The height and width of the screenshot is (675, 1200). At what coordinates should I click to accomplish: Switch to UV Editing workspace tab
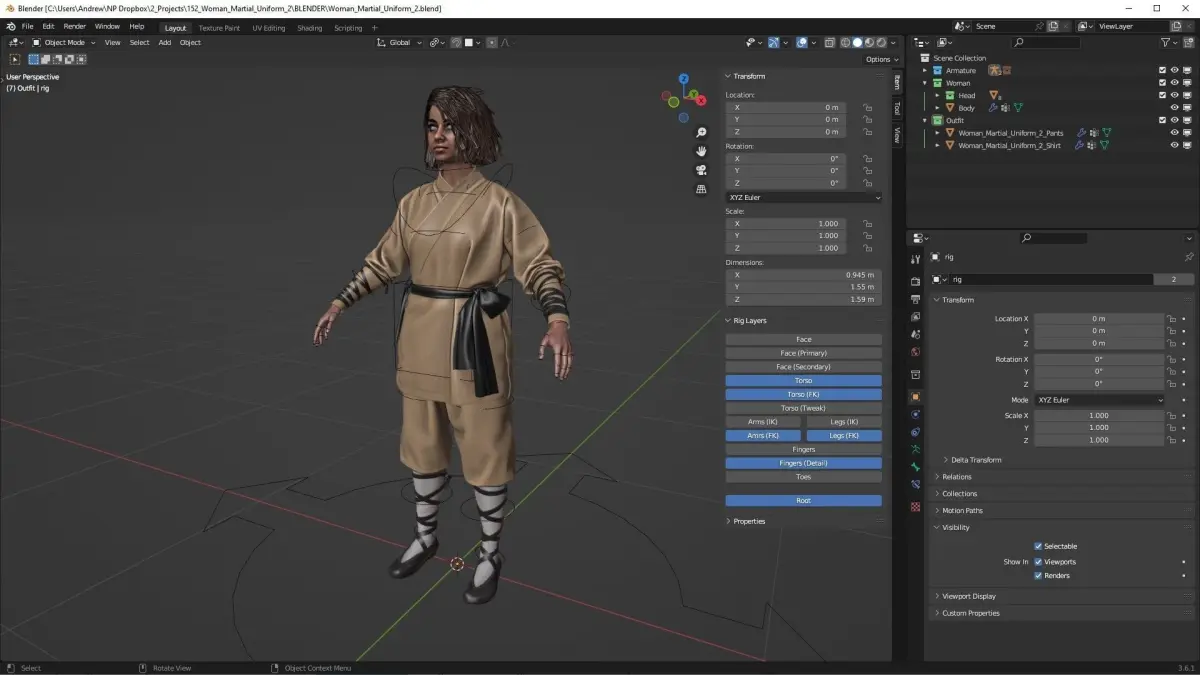point(269,28)
